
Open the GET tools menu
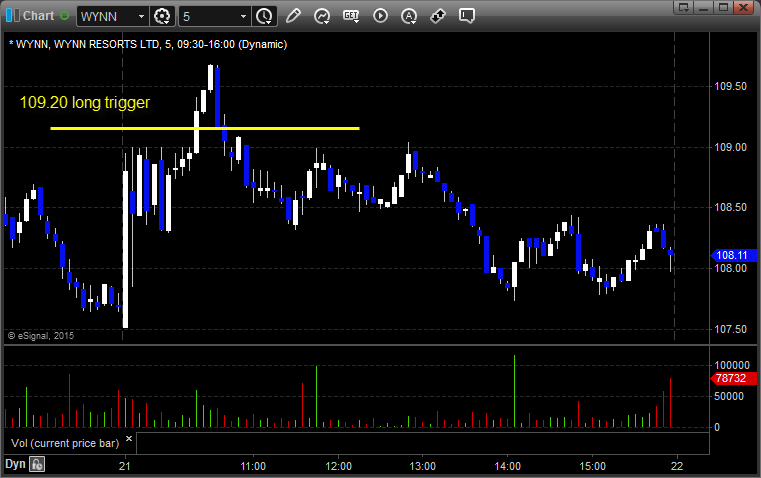coord(351,16)
